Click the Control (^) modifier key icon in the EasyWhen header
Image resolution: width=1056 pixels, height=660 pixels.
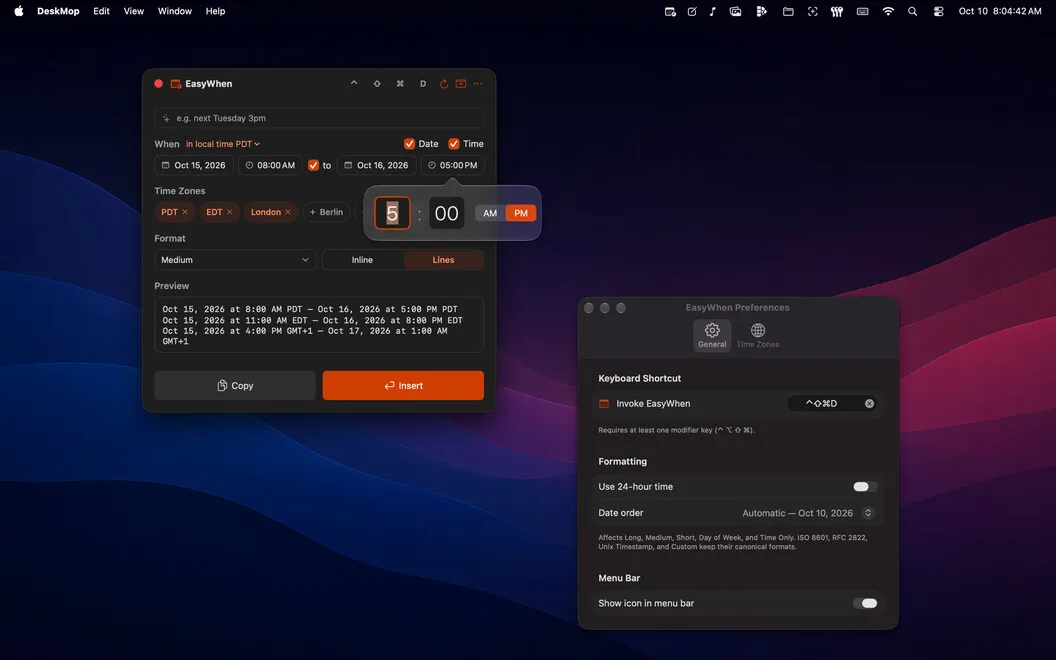(354, 84)
